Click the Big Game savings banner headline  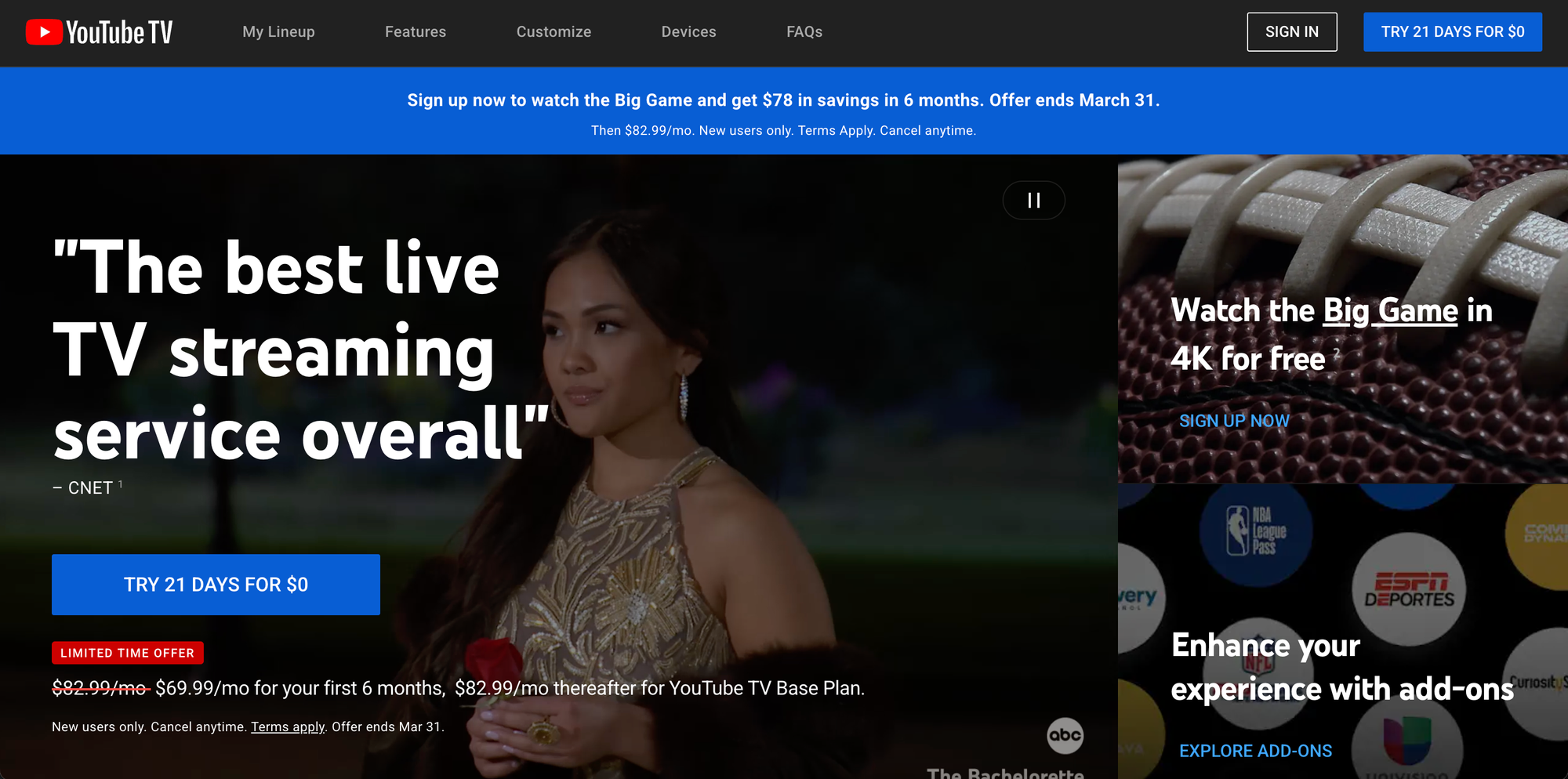pos(783,100)
